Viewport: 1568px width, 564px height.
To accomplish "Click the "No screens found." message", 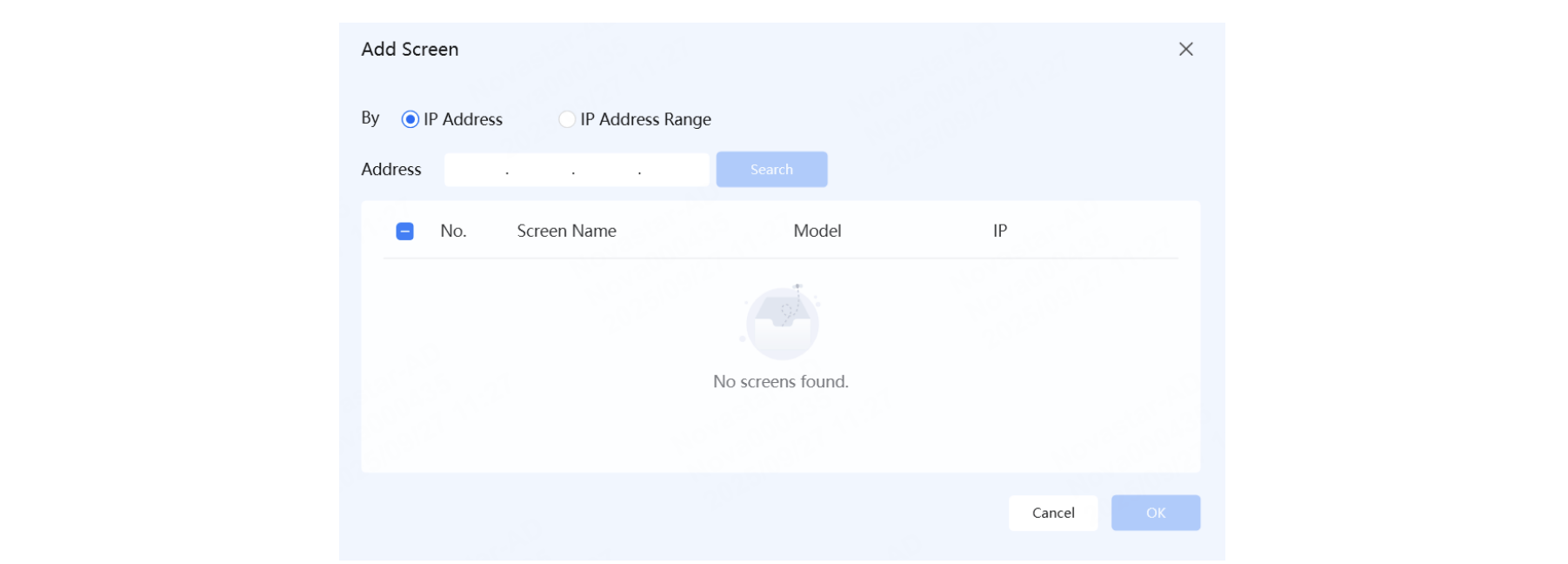I will coord(780,381).
